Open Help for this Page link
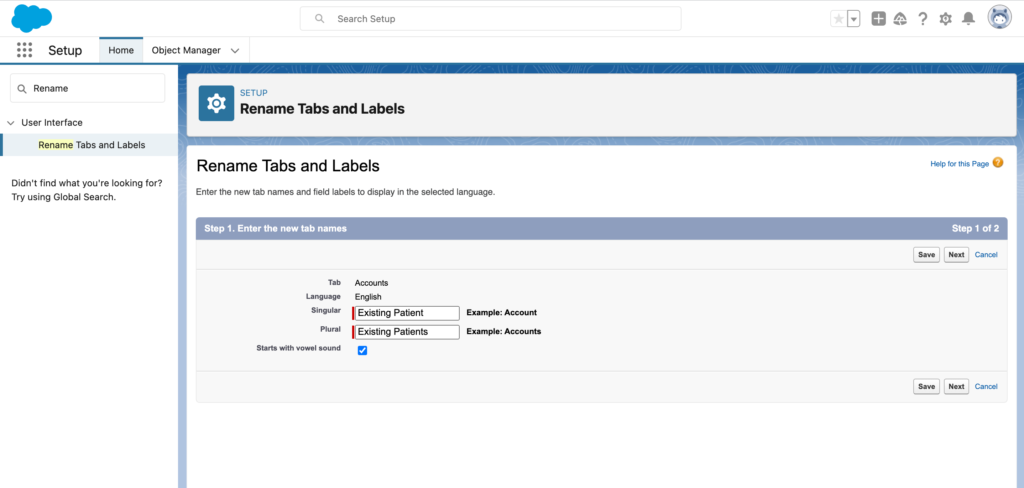Image resolution: width=1024 pixels, height=488 pixels. pos(959,164)
